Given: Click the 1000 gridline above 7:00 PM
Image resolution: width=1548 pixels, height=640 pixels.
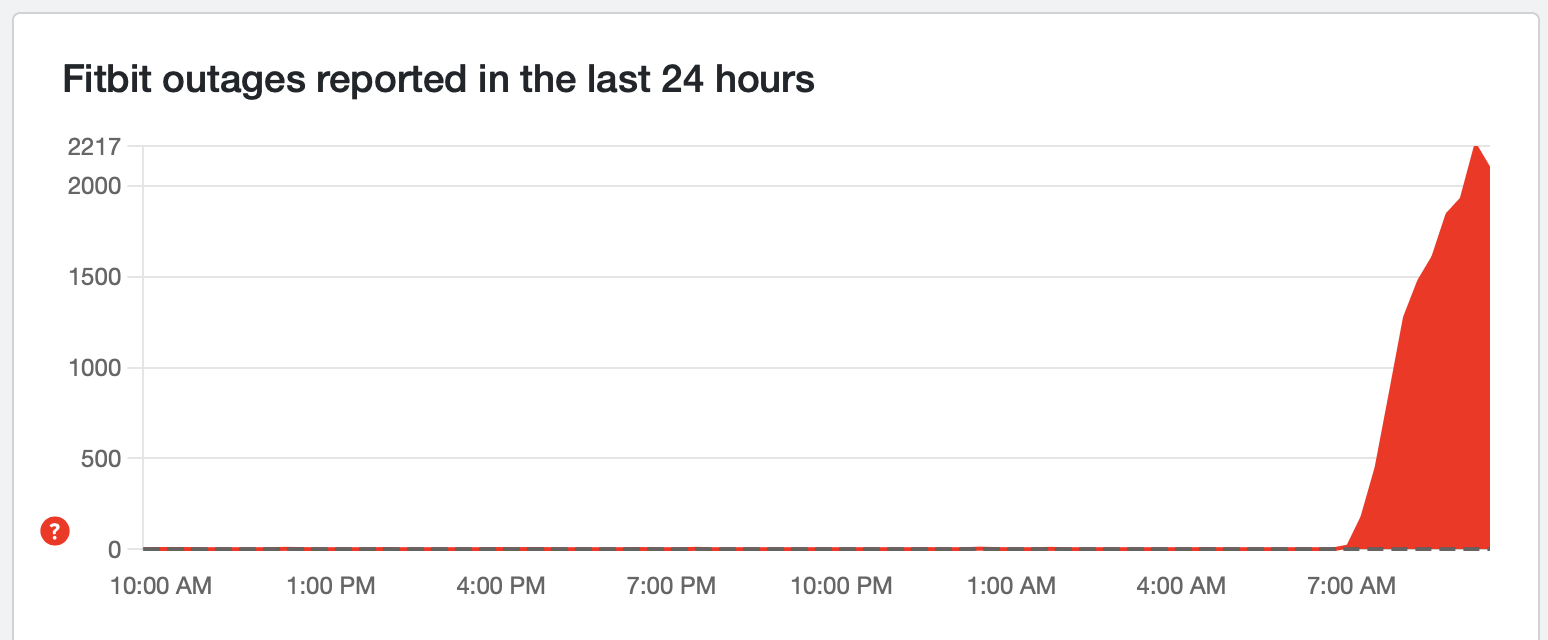Looking at the screenshot, I should point(671,368).
